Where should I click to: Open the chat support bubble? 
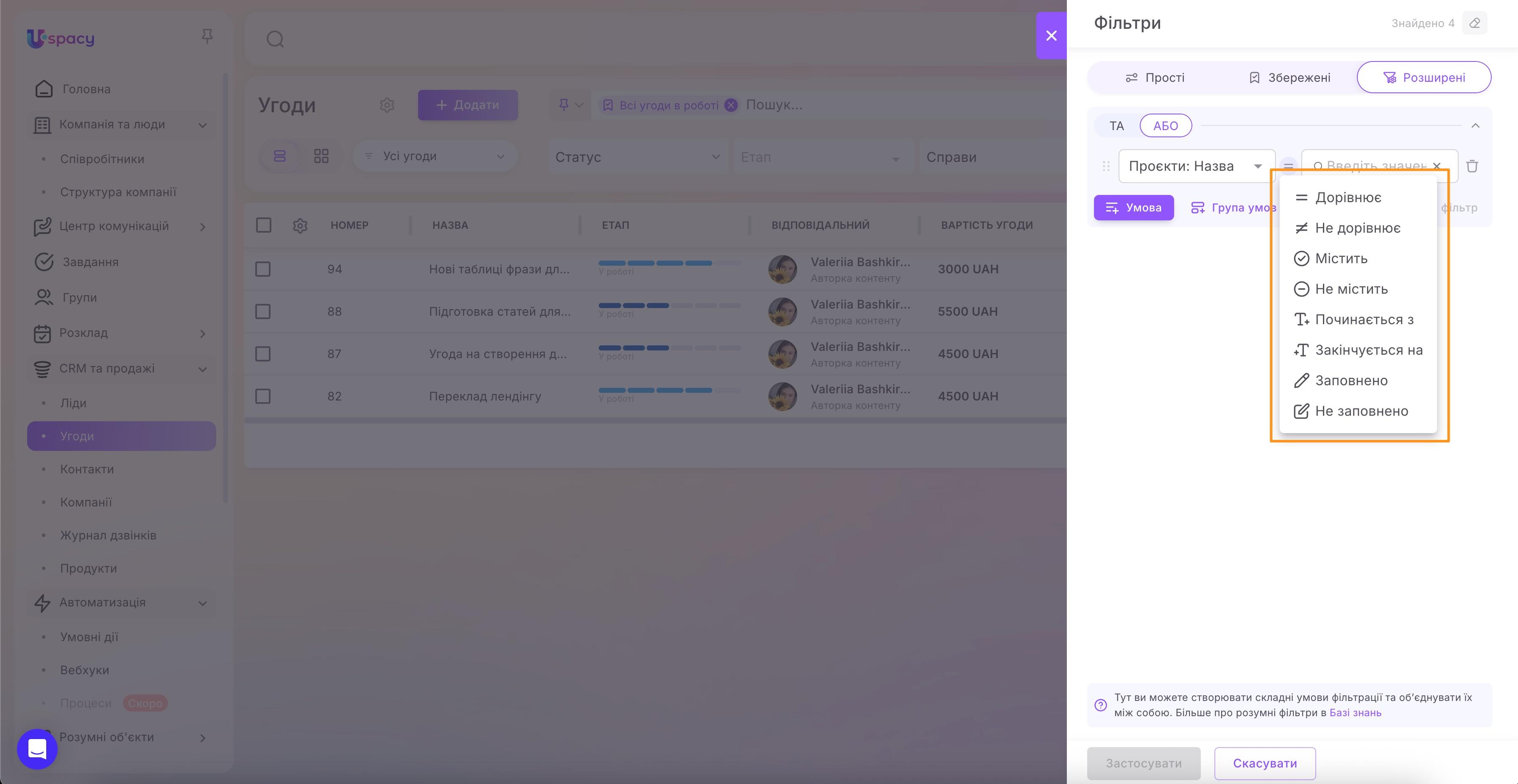36,749
